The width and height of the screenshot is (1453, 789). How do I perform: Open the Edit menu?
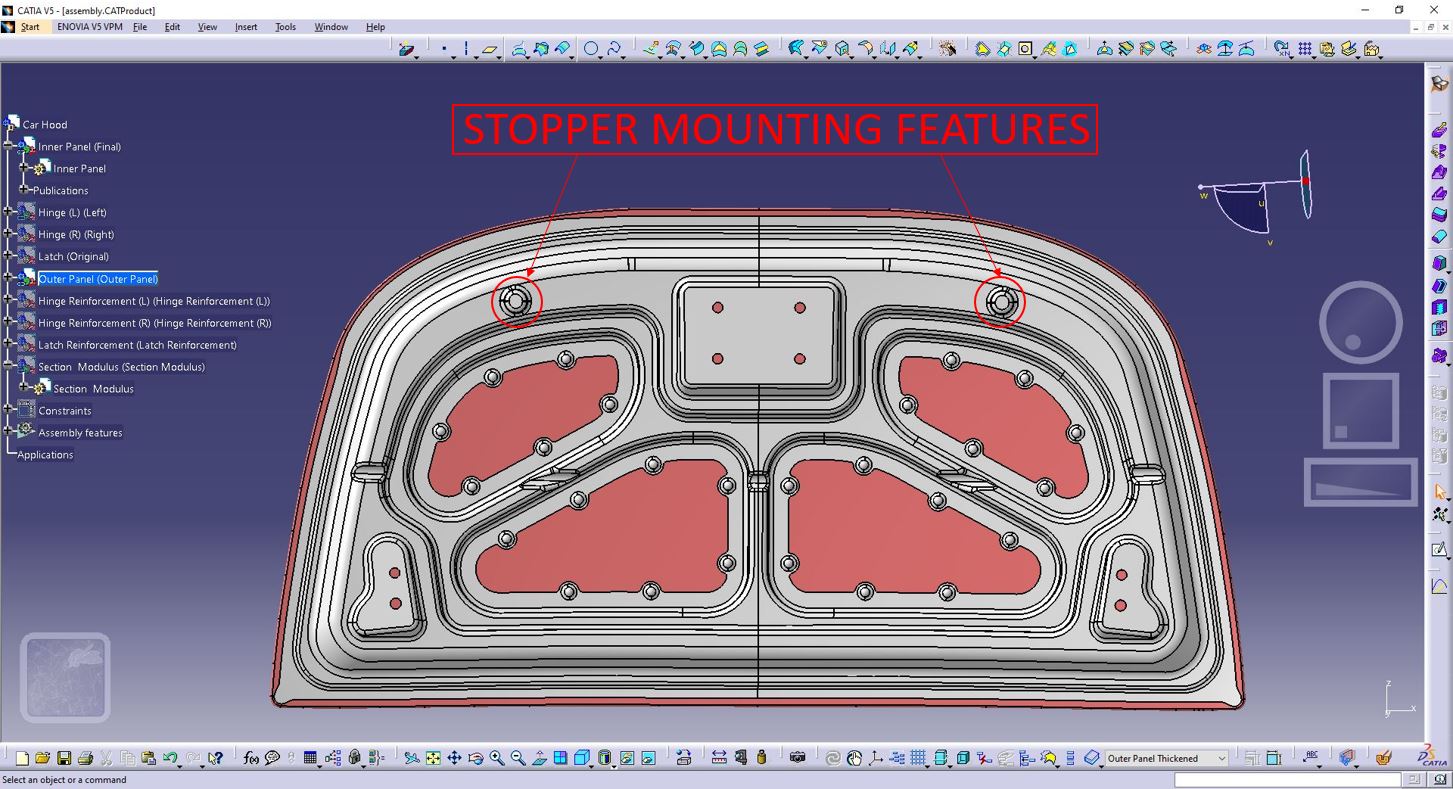(173, 27)
